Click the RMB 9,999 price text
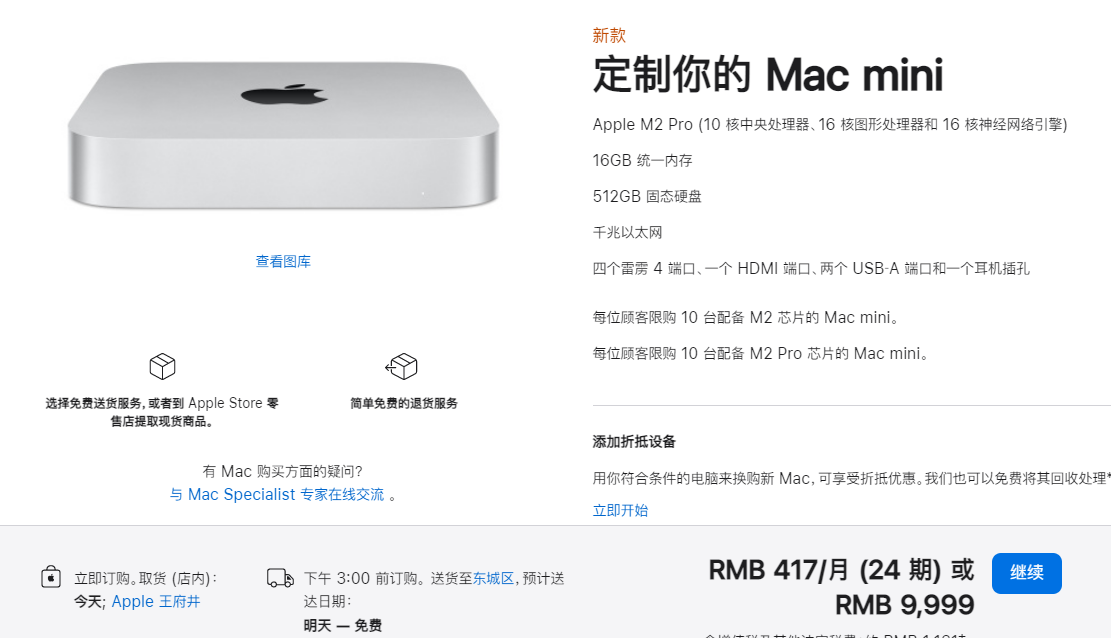 point(905,605)
